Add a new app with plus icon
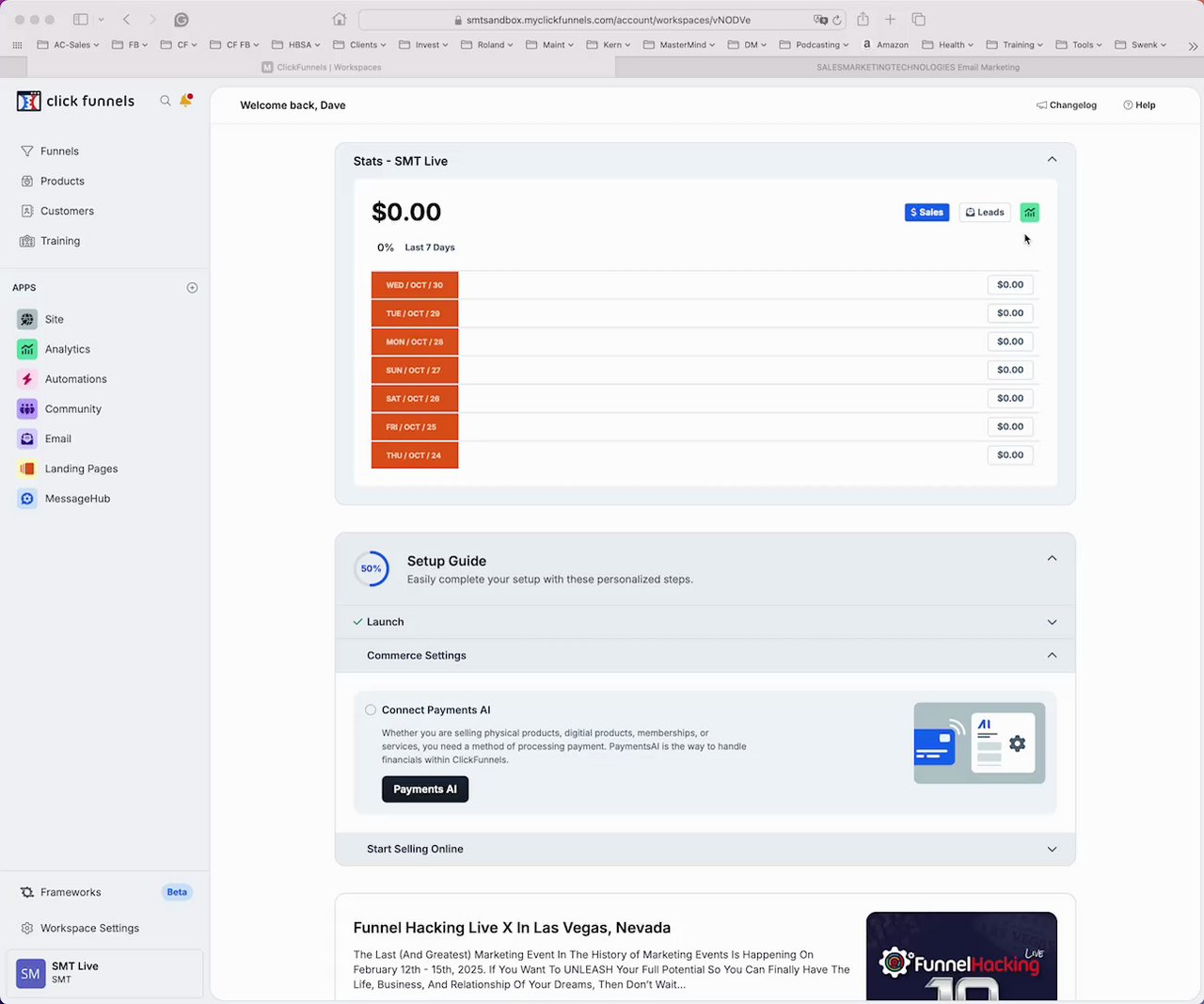Image resolution: width=1204 pixels, height=1004 pixels. (x=192, y=288)
